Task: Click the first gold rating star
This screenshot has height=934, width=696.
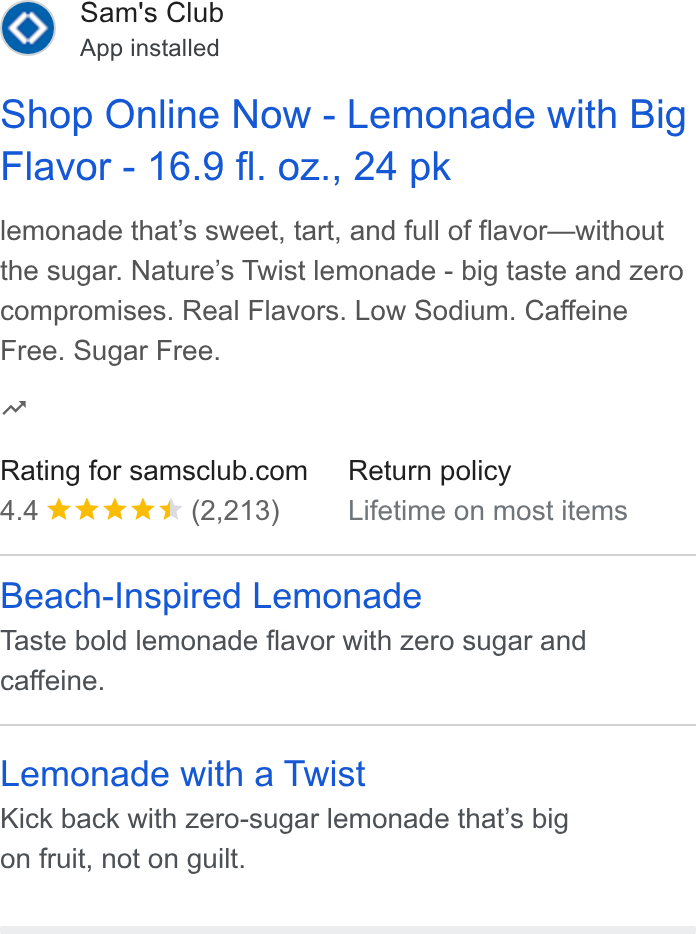Action: click(58, 510)
